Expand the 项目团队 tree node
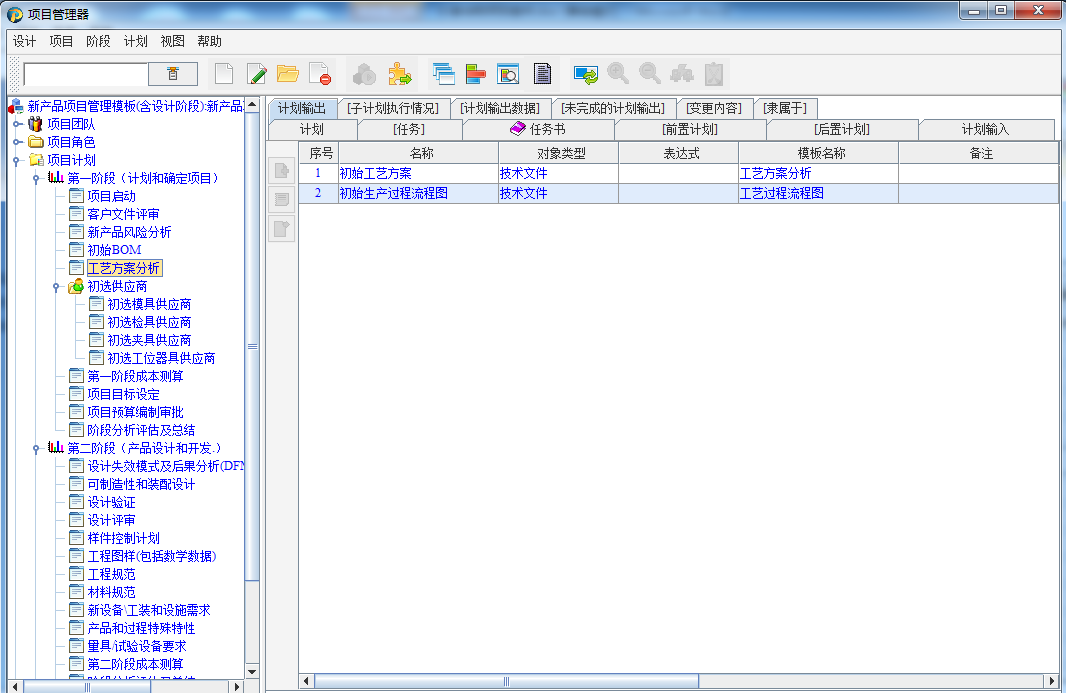The width and height of the screenshot is (1066, 693). pos(17,124)
